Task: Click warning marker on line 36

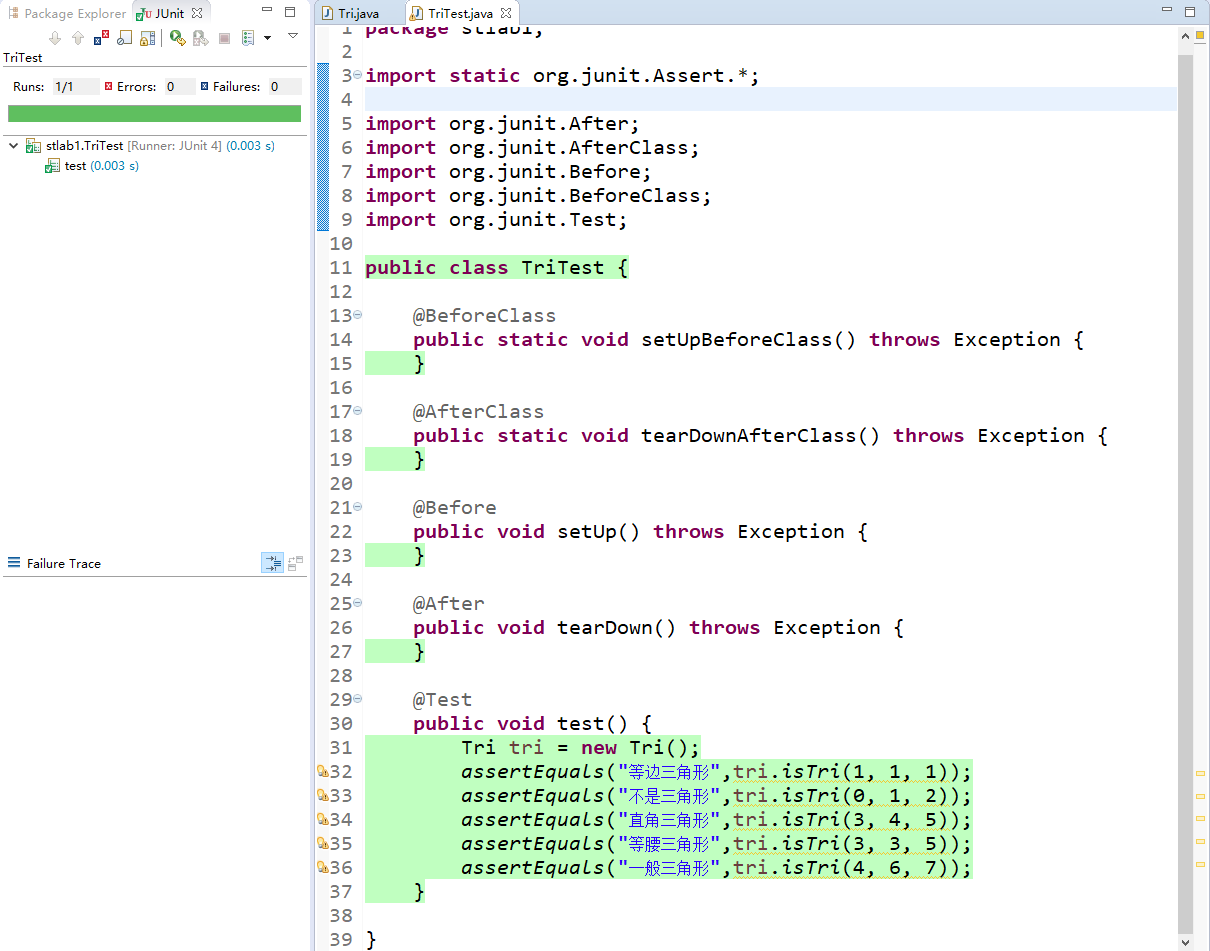Action: (322, 867)
